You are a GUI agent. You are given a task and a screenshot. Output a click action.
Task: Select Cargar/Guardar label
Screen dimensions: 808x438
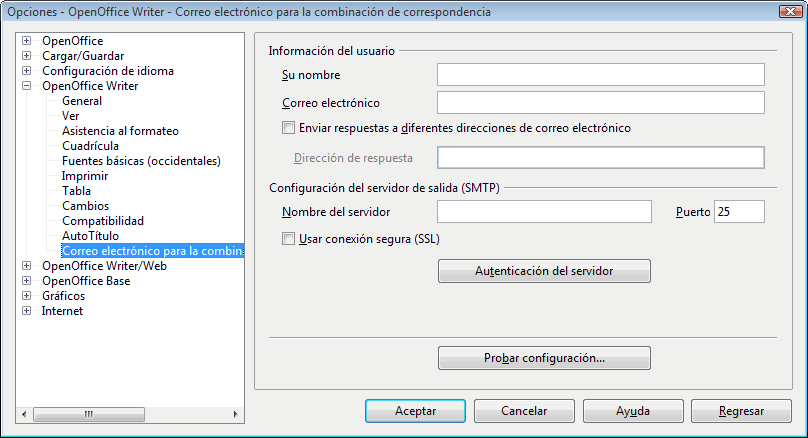83,56
